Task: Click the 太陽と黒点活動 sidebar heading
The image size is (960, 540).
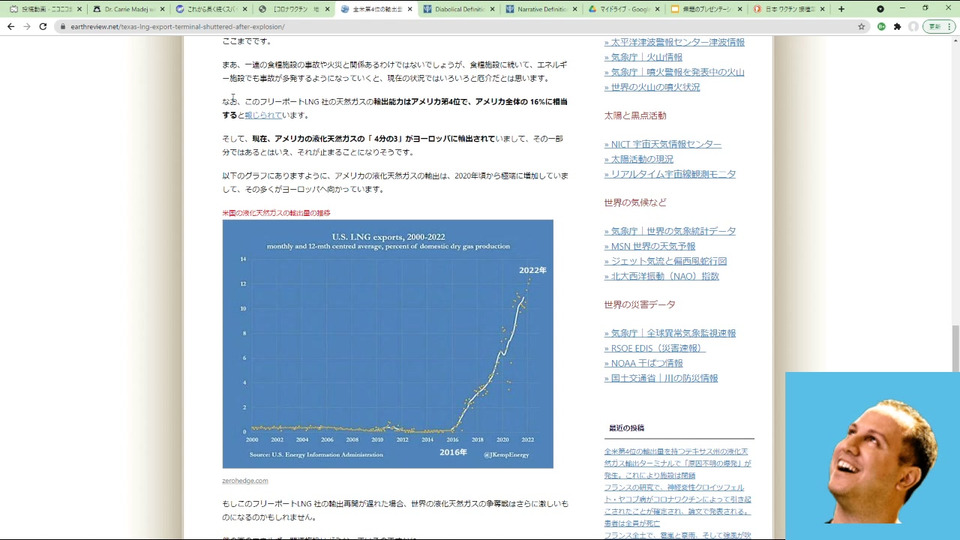Action: pos(635,115)
